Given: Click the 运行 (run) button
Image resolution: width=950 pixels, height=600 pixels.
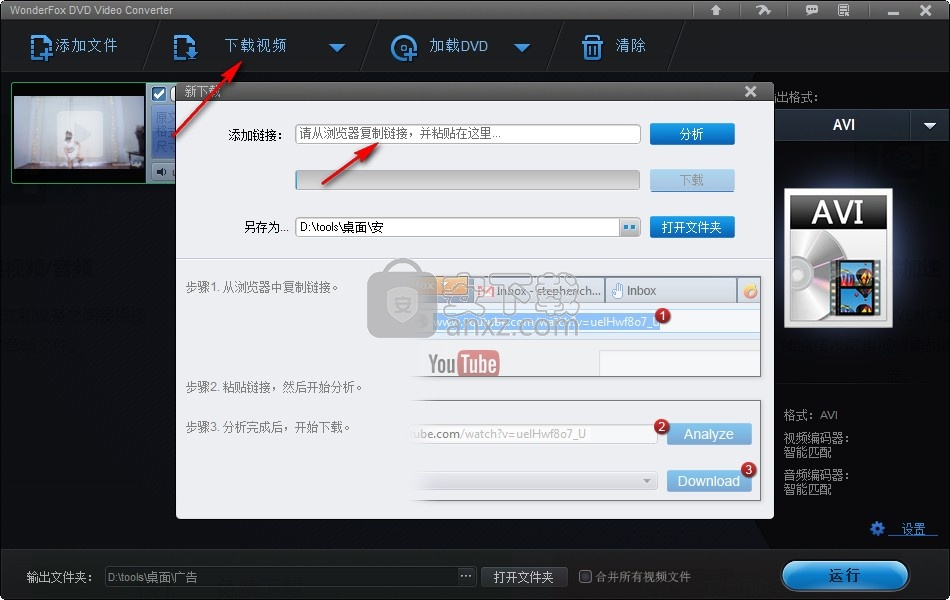Looking at the screenshot, I should [x=845, y=575].
